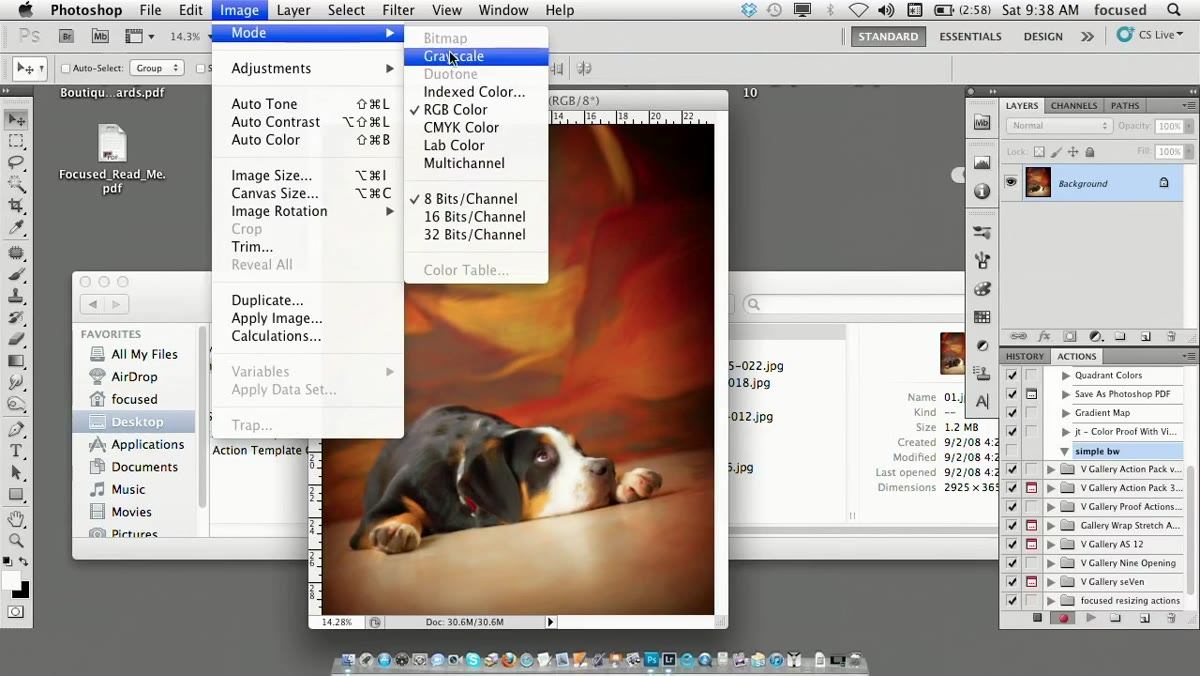Image resolution: width=1200 pixels, height=676 pixels.
Task: Select 16 Bits/Channel option
Action: pyautogui.click(x=476, y=217)
